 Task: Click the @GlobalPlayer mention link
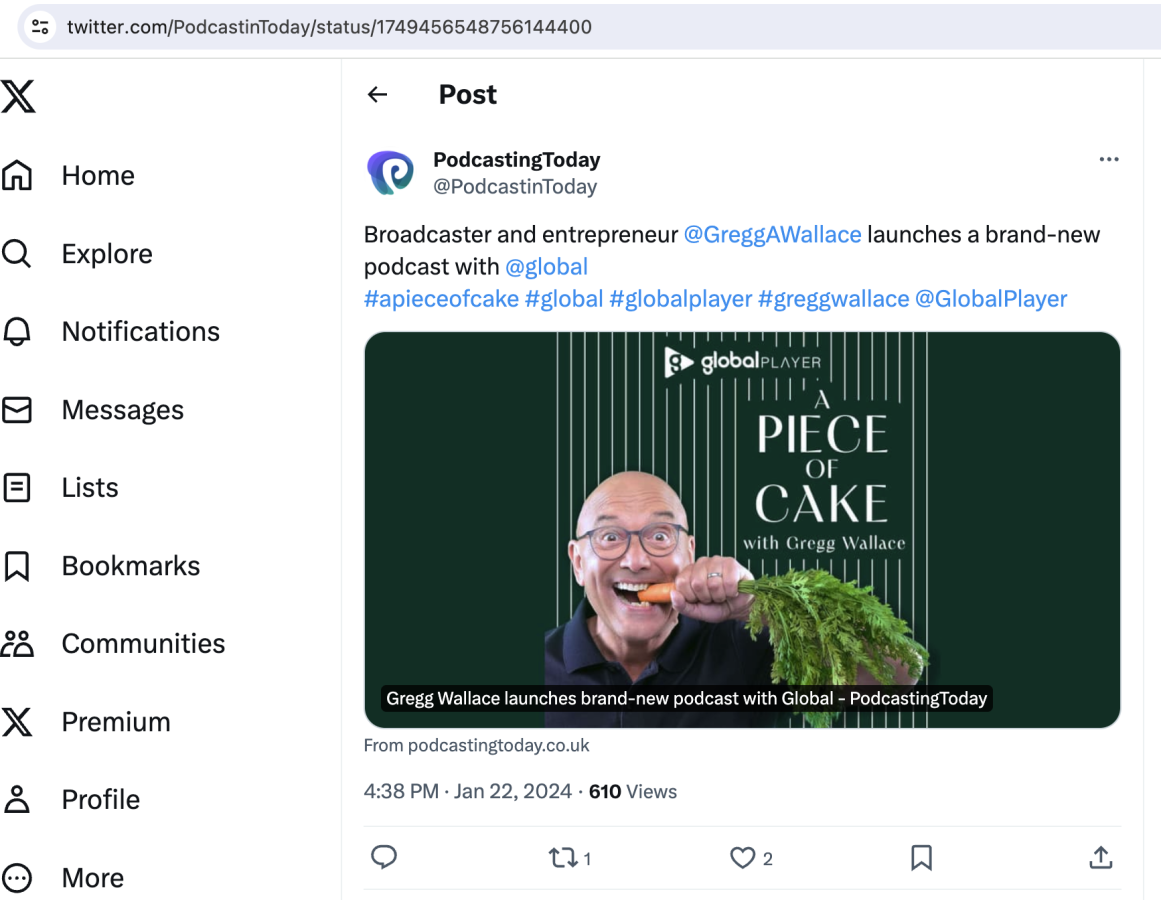990,299
